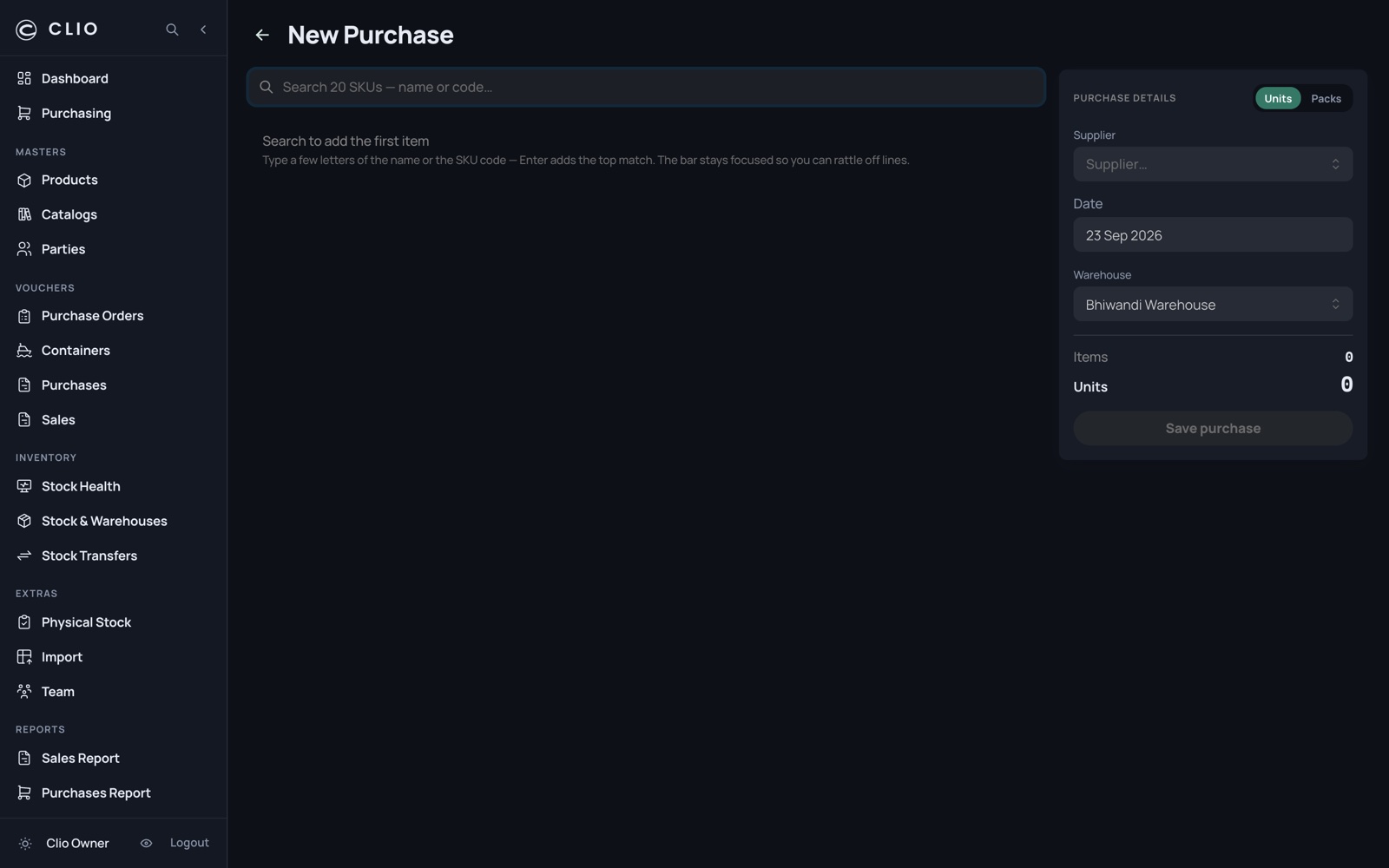Screen dimensions: 1389x868
Task: Open the Warehouse dropdown showing Bhiwandi Warehouse
Action: click(1213, 305)
